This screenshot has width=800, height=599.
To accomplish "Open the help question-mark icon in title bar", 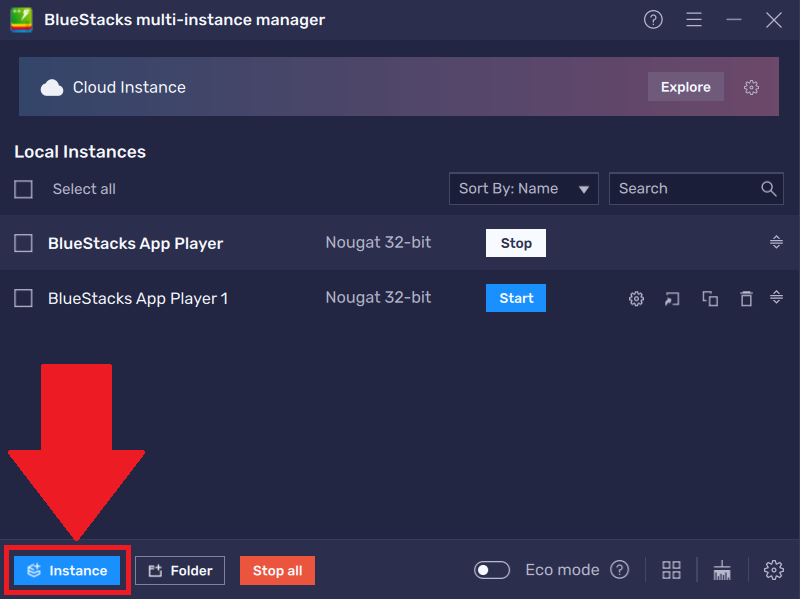I will pos(653,20).
